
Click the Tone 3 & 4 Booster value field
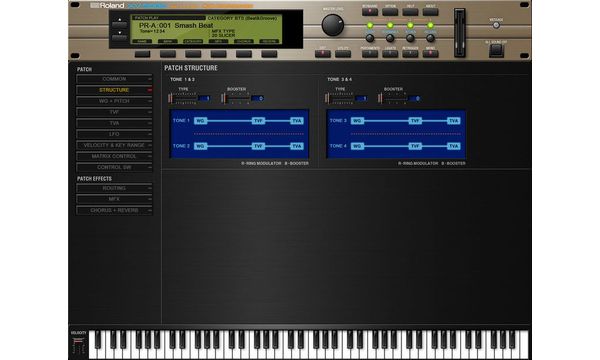[415, 98]
